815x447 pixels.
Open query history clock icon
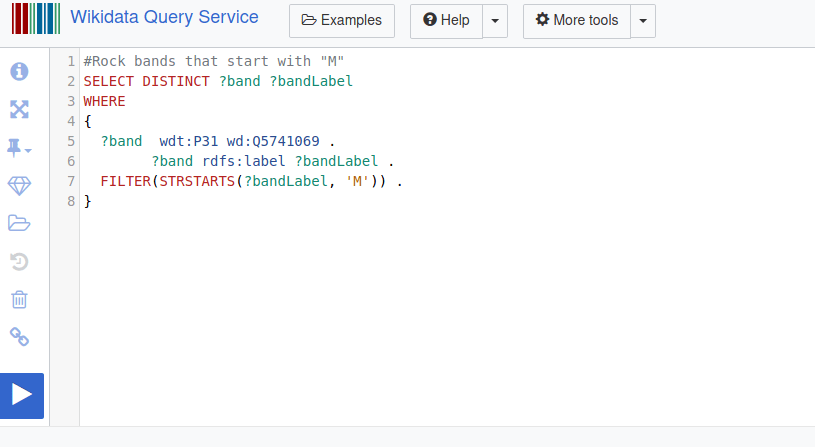coord(19,261)
